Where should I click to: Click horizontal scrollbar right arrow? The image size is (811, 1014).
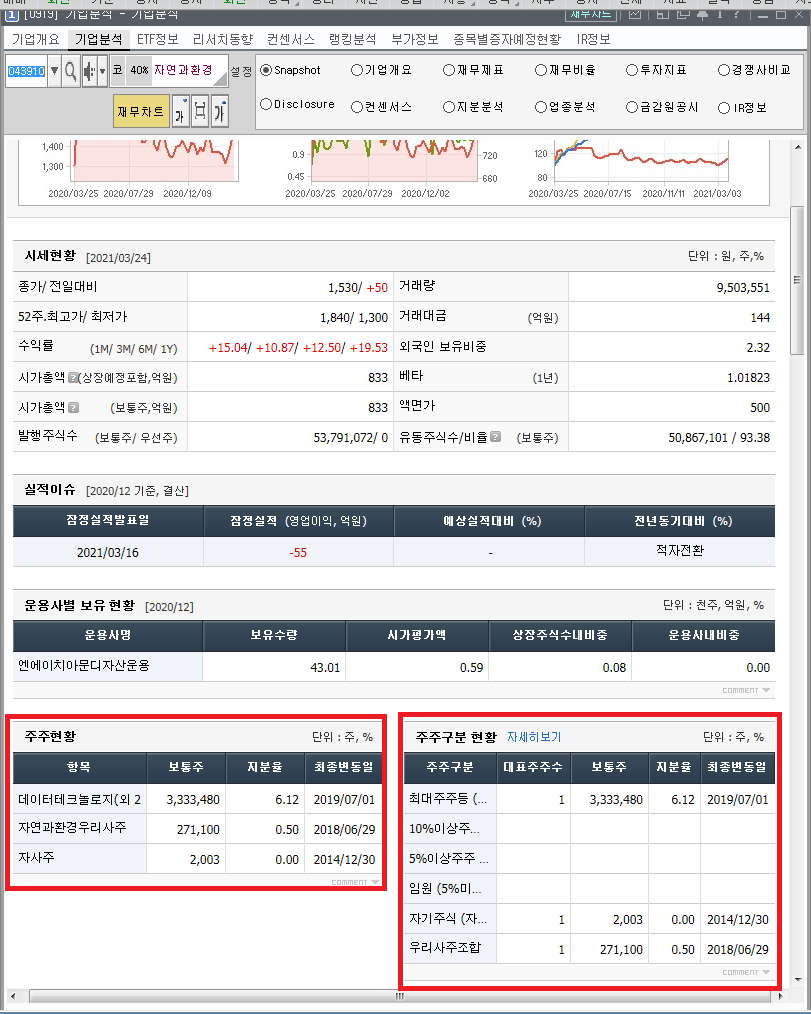(781, 996)
